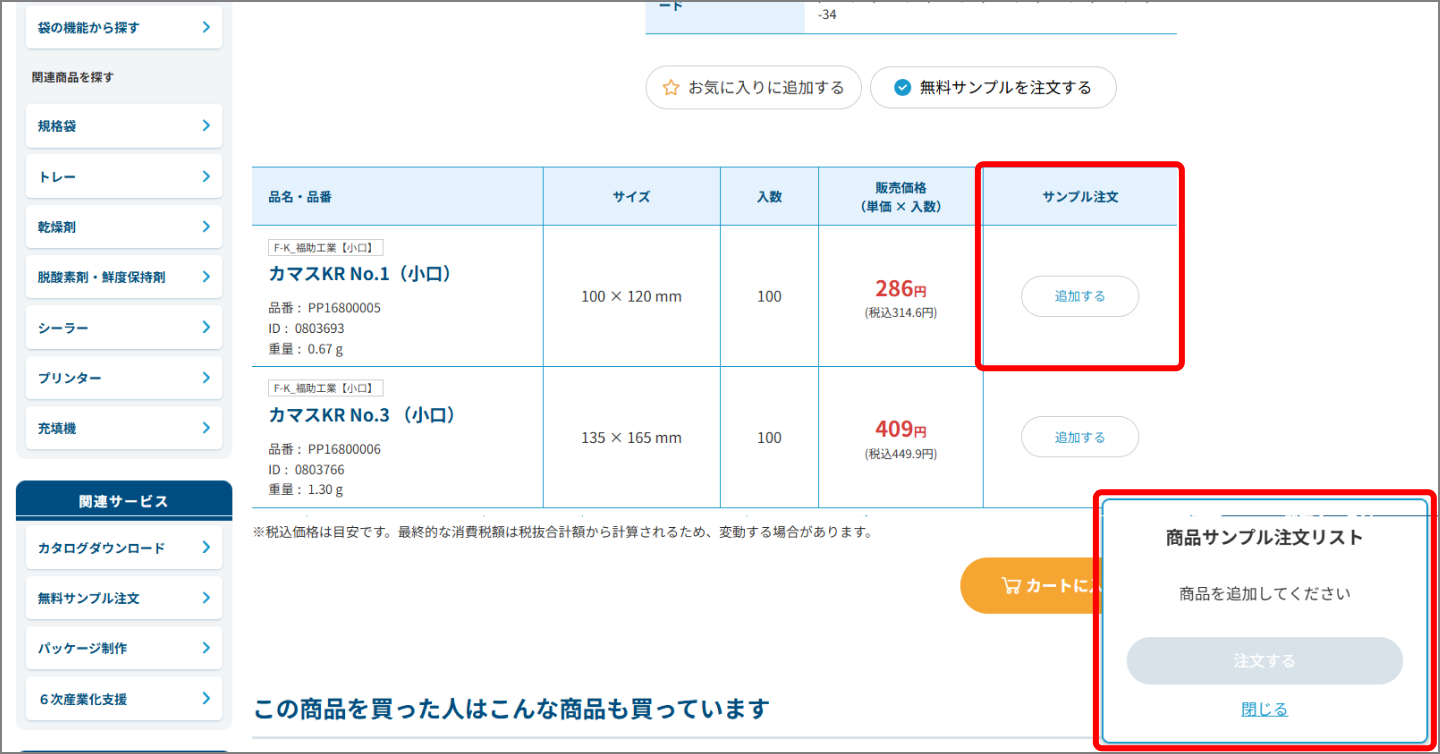The image size is (1440, 754).
Task: Open the ６次産業化支援 service link
Action: pos(124,698)
